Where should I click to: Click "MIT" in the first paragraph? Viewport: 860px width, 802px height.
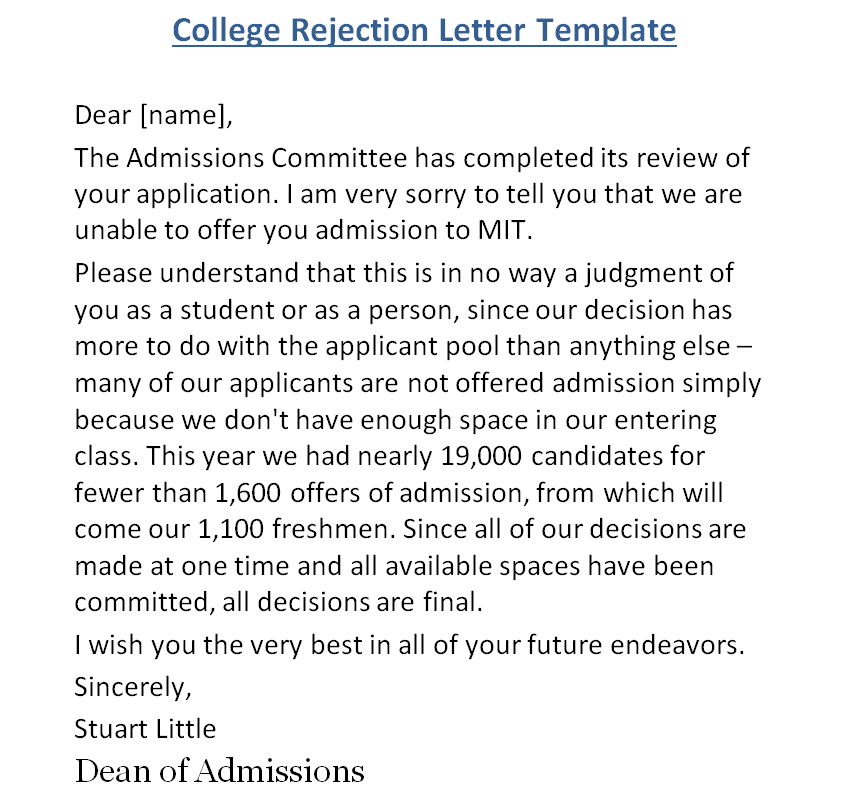(x=503, y=229)
